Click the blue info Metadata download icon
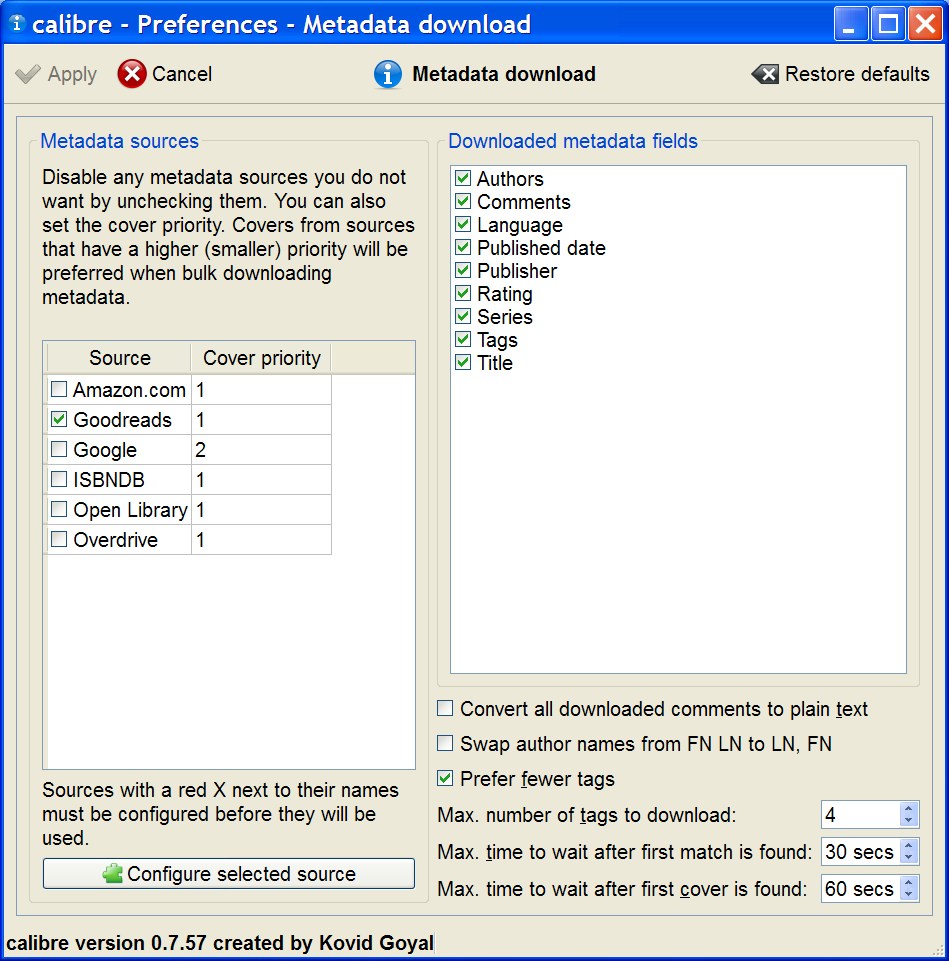This screenshot has width=949, height=961. tap(387, 74)
